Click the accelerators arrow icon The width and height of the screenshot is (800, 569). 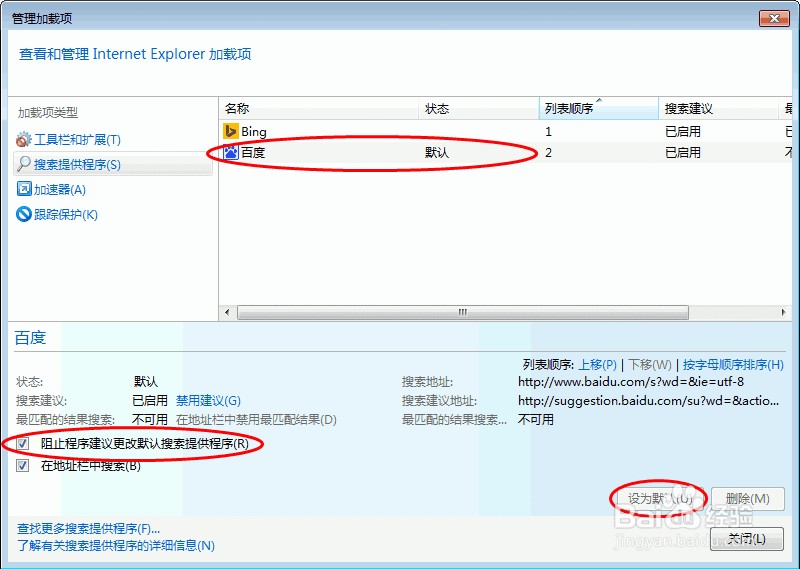pos(23,189)
